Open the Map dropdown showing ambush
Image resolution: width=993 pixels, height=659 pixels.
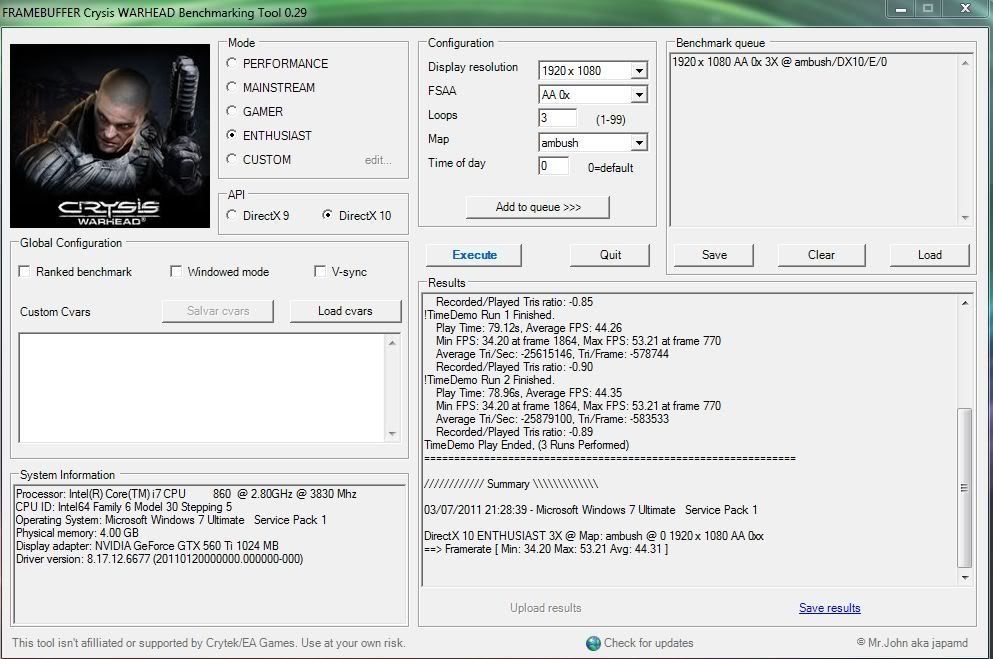[639, 142]
